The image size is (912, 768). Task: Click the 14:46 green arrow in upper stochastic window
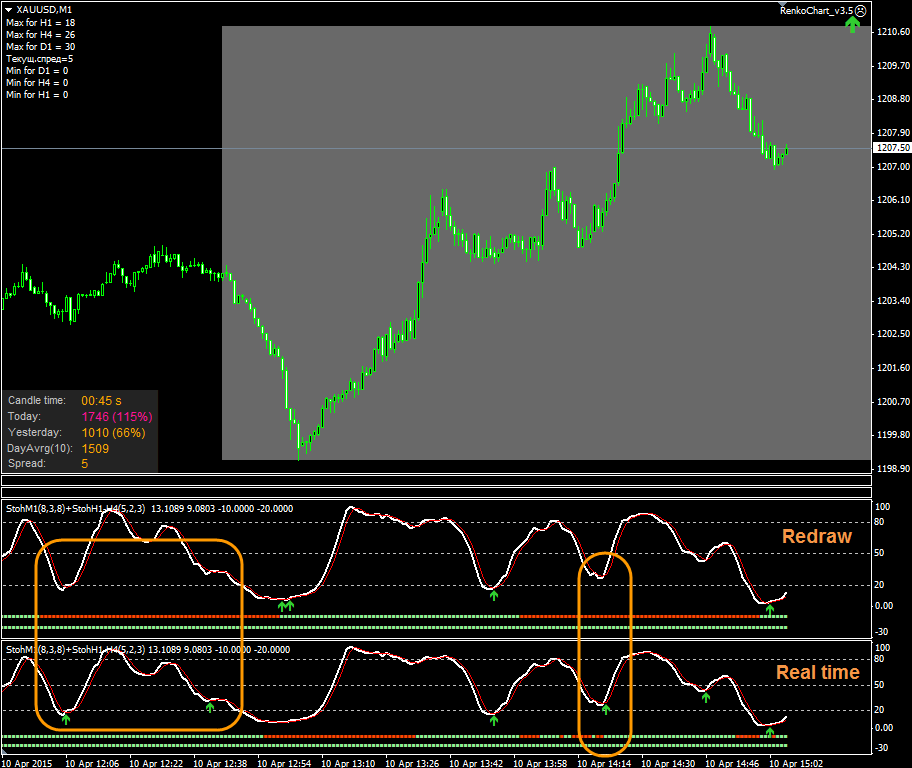coord(770,610)
